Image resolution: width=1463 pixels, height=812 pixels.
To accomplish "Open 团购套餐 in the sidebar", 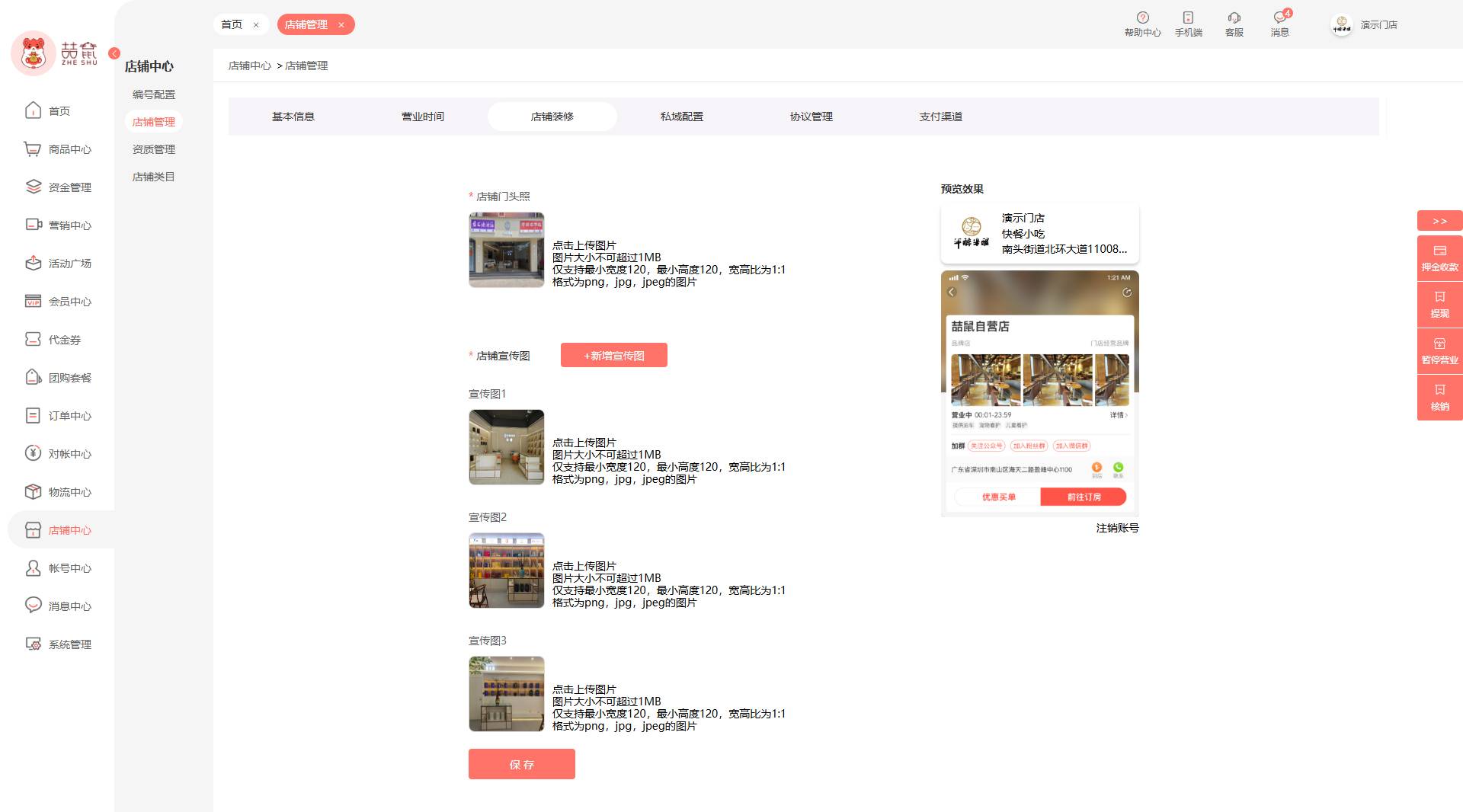I will tap(58, 378).
